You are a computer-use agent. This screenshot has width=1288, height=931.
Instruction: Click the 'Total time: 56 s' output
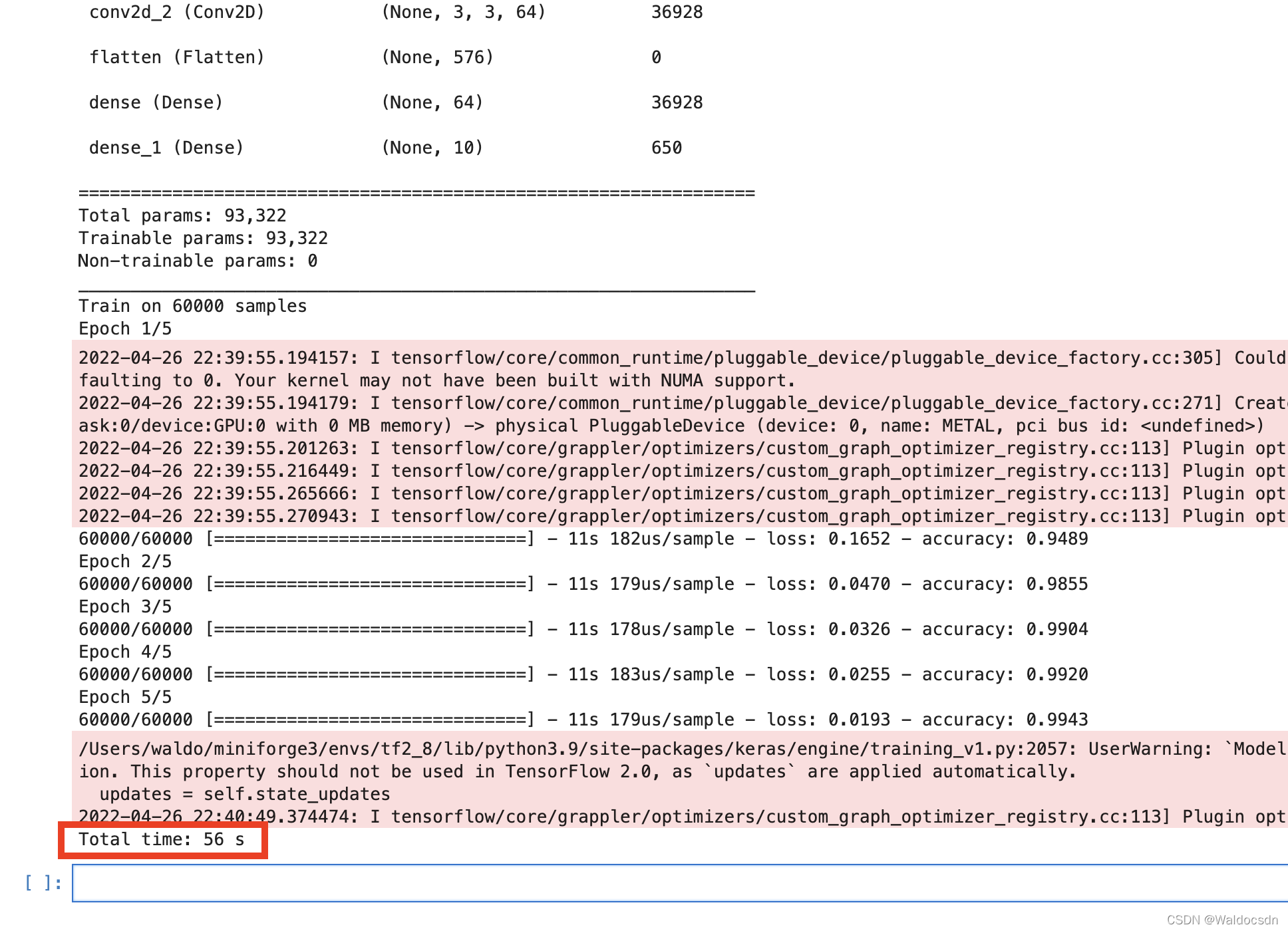(162, 840)
